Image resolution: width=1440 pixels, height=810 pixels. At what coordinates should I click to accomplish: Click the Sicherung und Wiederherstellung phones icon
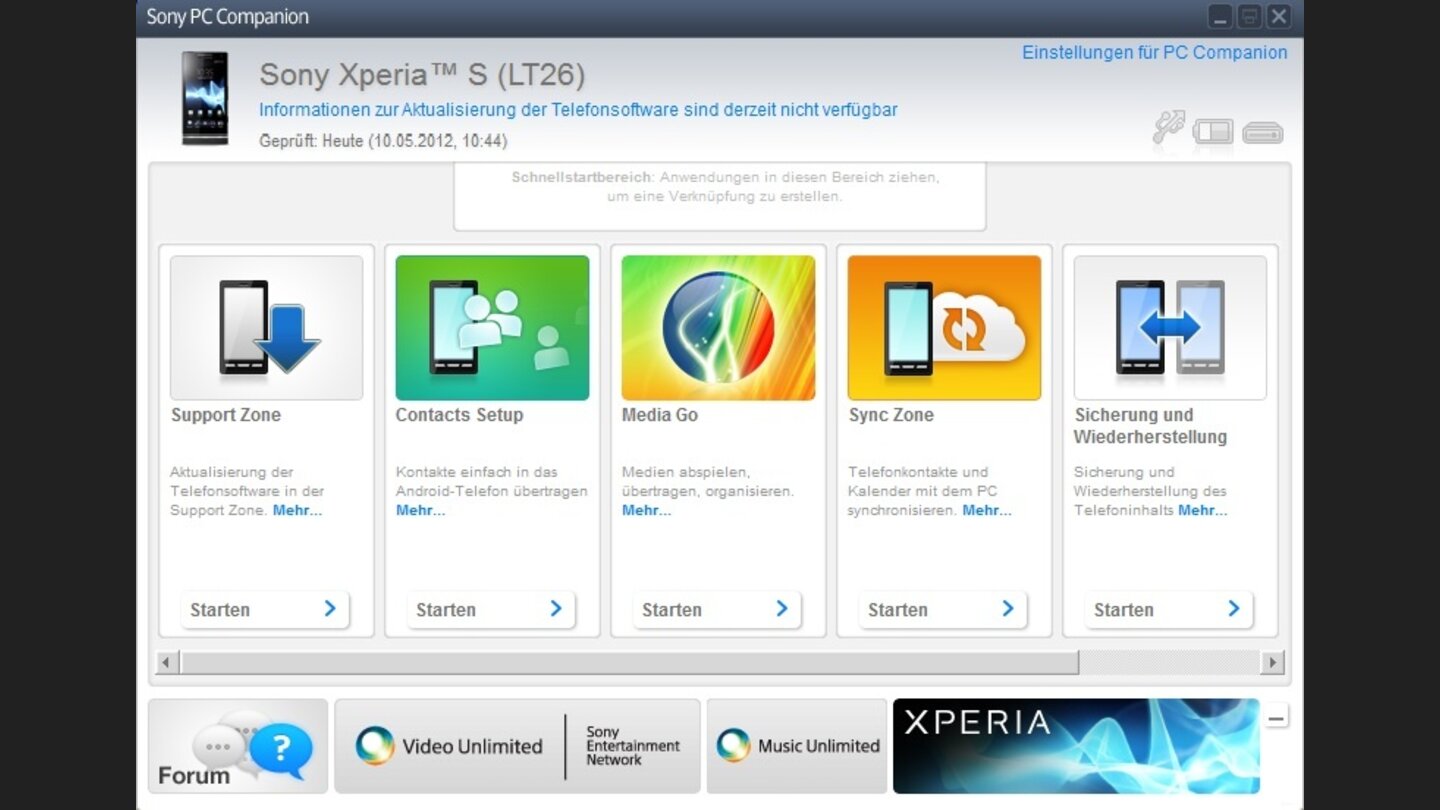[x=1170, y=328]
